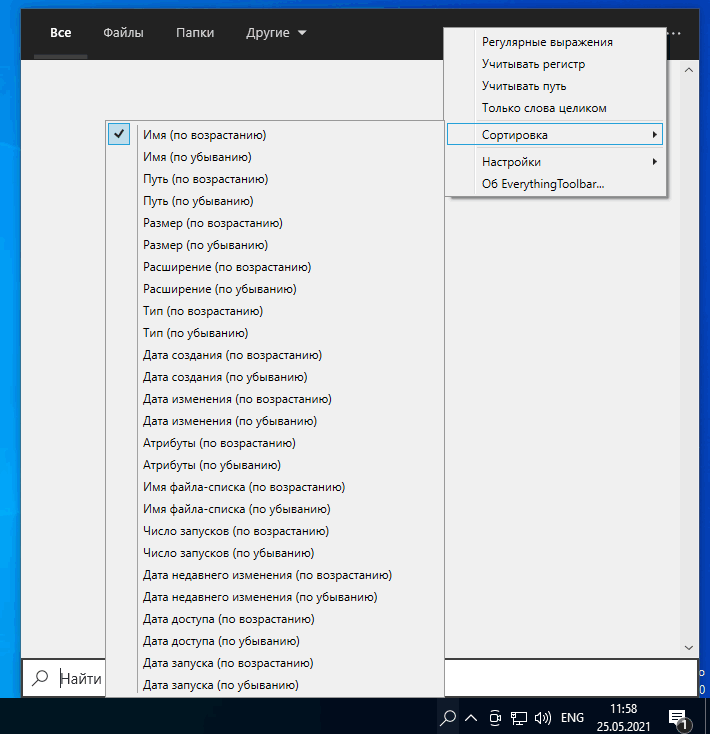Select Имя файла-списка (по убыванию) sort
This screenshot has width=710, height=734.
point(275,509)
